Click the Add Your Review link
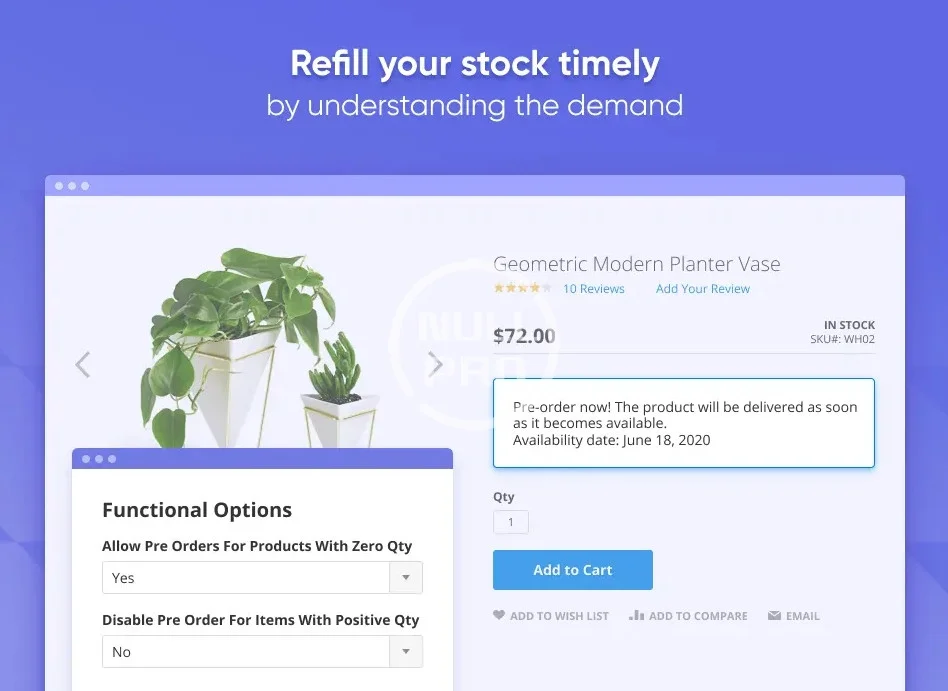Screen dimensions: 948x691 (x=703, y=289)
